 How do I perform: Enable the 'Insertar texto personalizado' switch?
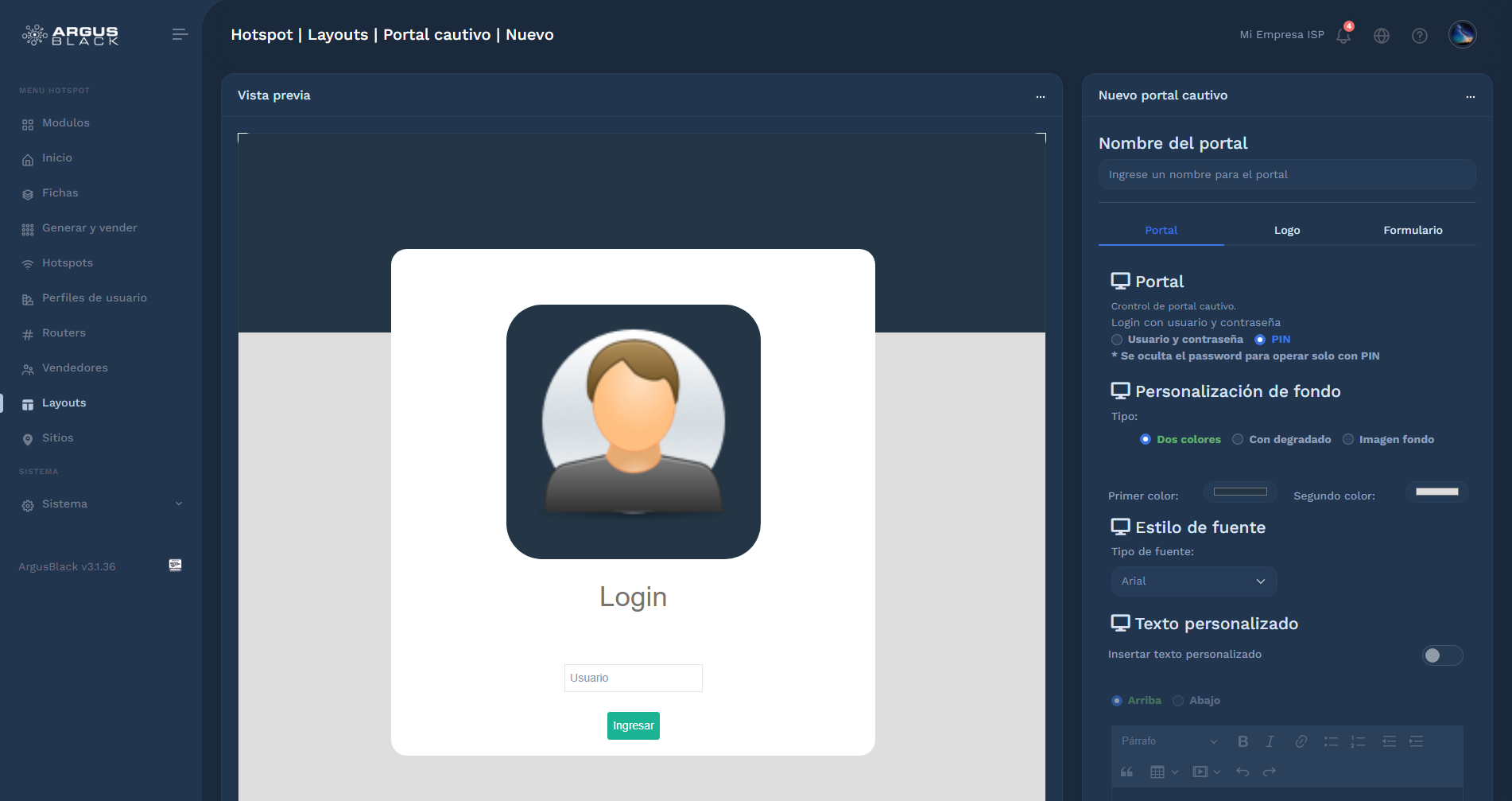click(1442, 655)
